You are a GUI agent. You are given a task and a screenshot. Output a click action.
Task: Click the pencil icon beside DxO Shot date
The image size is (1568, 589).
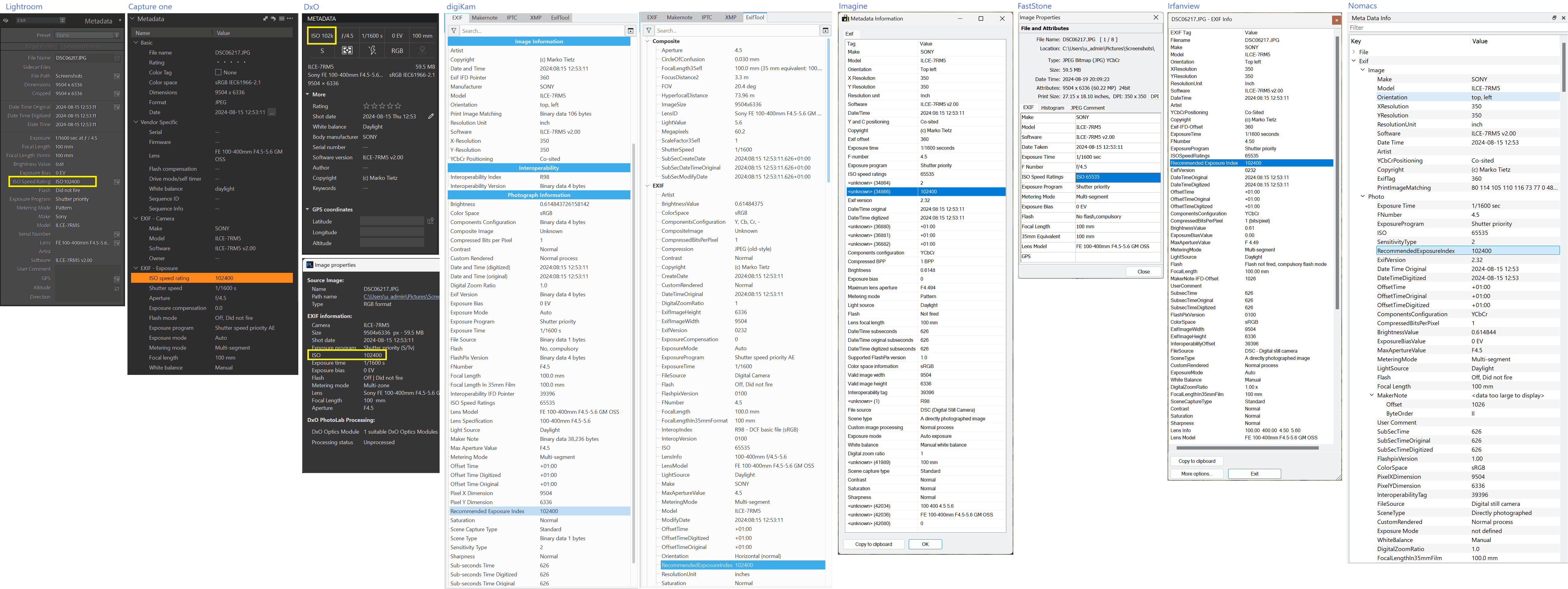(431, 116)
